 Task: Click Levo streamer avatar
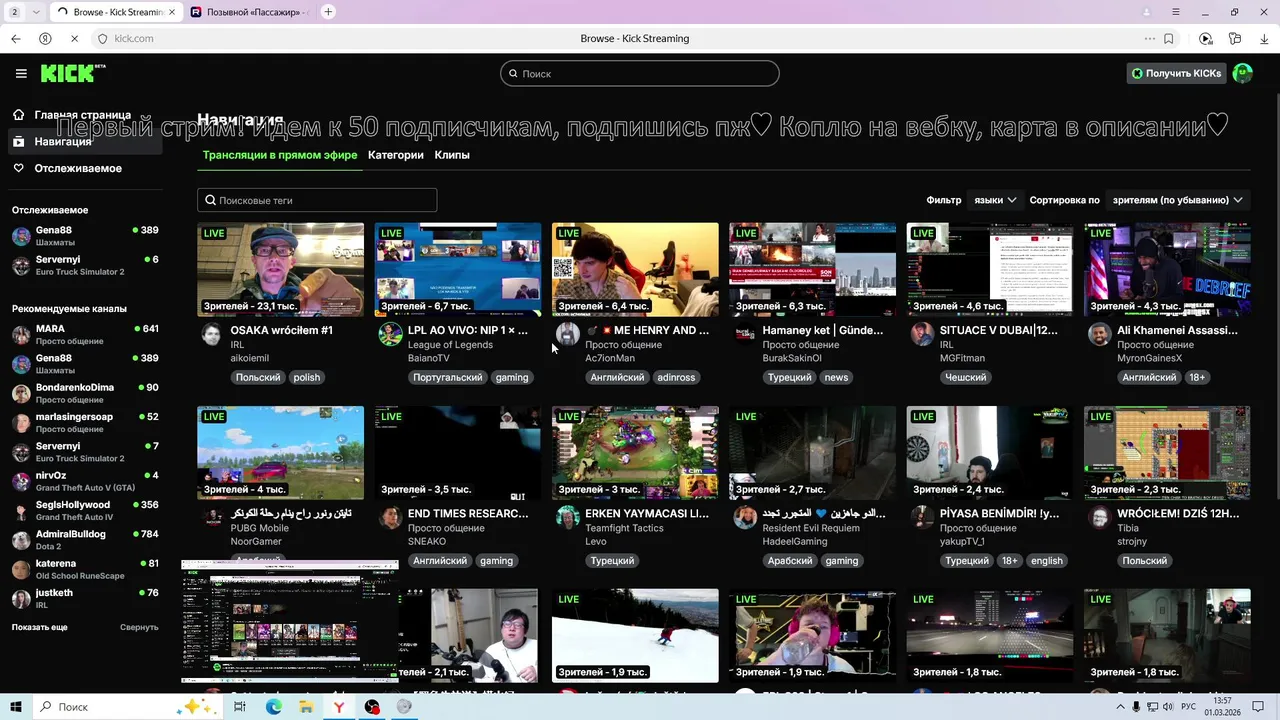568,517
